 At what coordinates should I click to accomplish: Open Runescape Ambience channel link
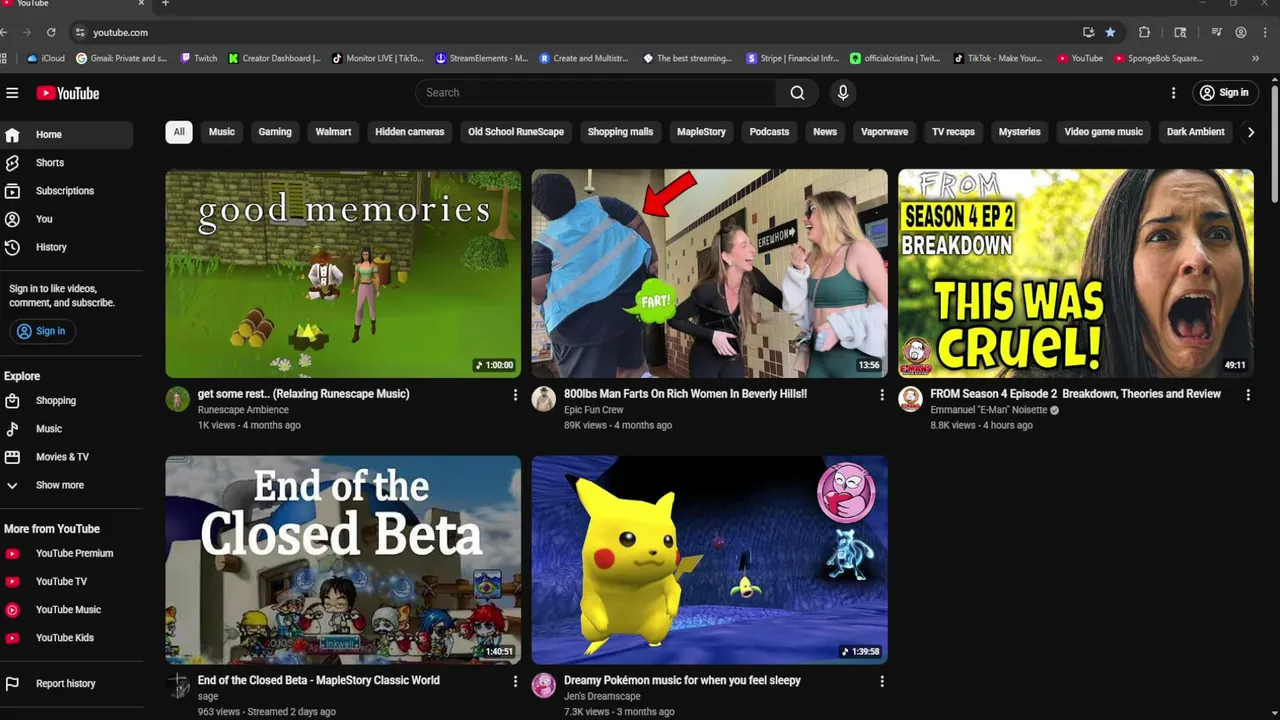click(x=243, y=410)
